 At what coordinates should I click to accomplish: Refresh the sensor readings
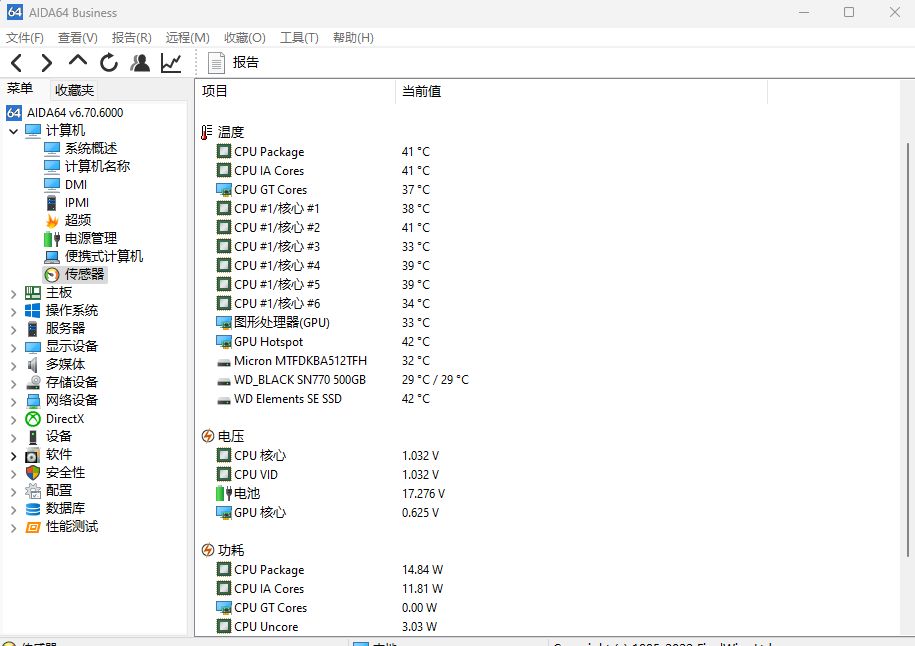coord(109,62)
